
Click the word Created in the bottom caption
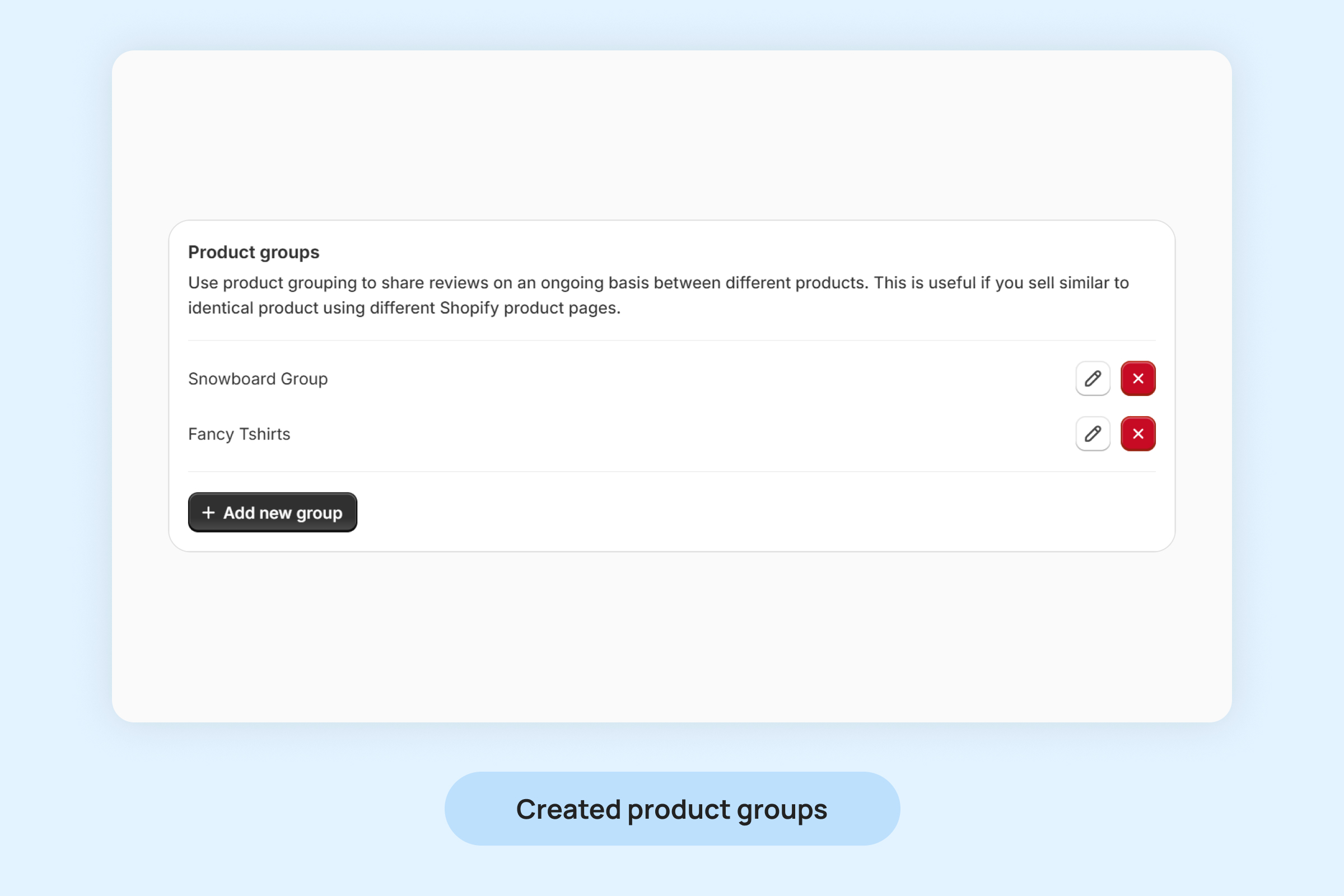point(568,809)
